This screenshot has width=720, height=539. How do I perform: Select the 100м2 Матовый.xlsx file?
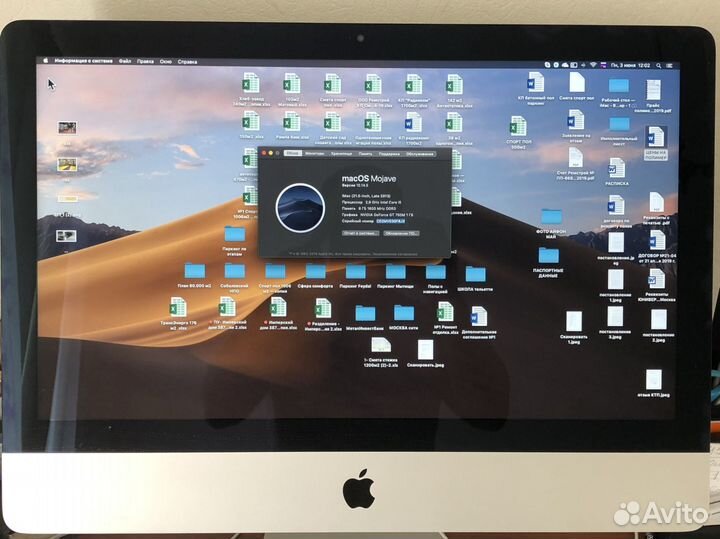pyautogui.click(x=292, y=90)
